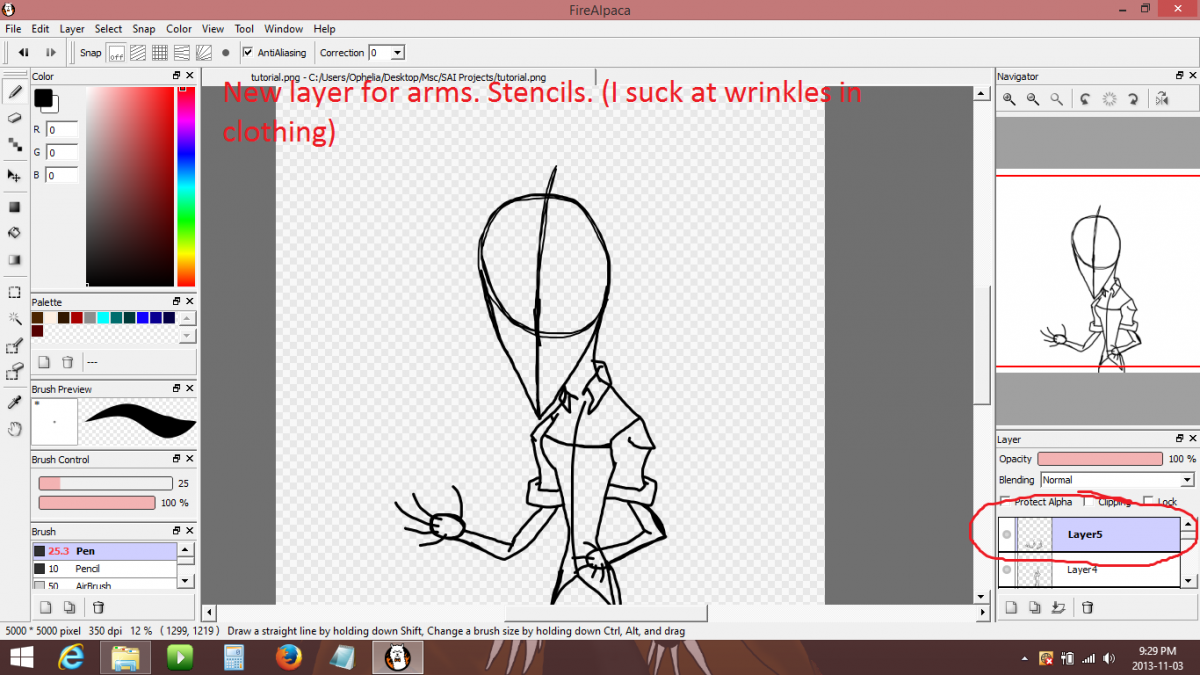Activate the Hand pan tool
Image resolution: width=1200 pixels, height=675 pixels.
tap(15, 429)
